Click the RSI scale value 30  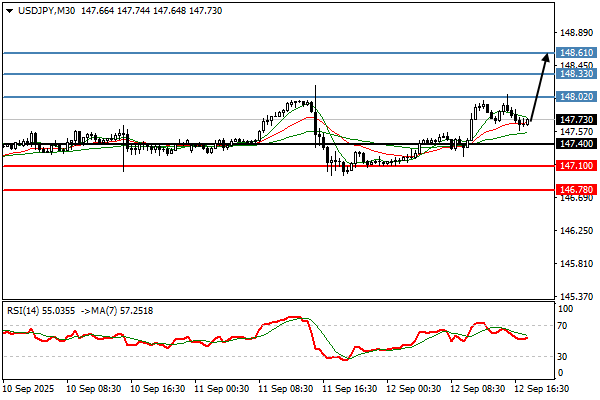click(x=562, y=357)
